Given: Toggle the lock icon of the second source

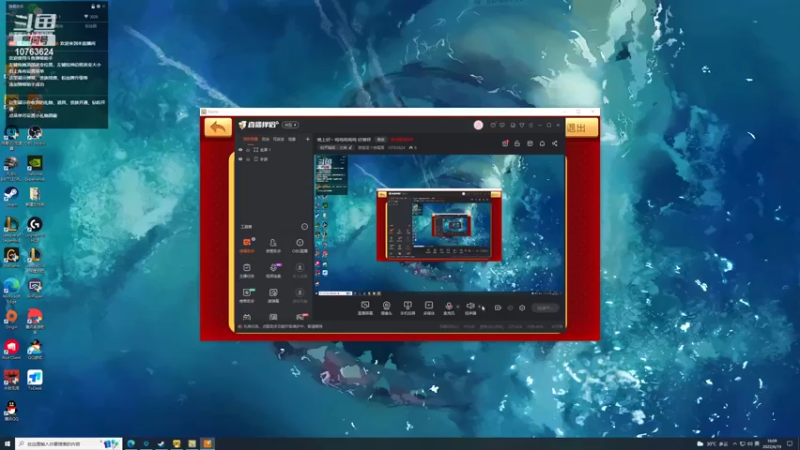Looking at the screenshot, I should tap(248, 159).
